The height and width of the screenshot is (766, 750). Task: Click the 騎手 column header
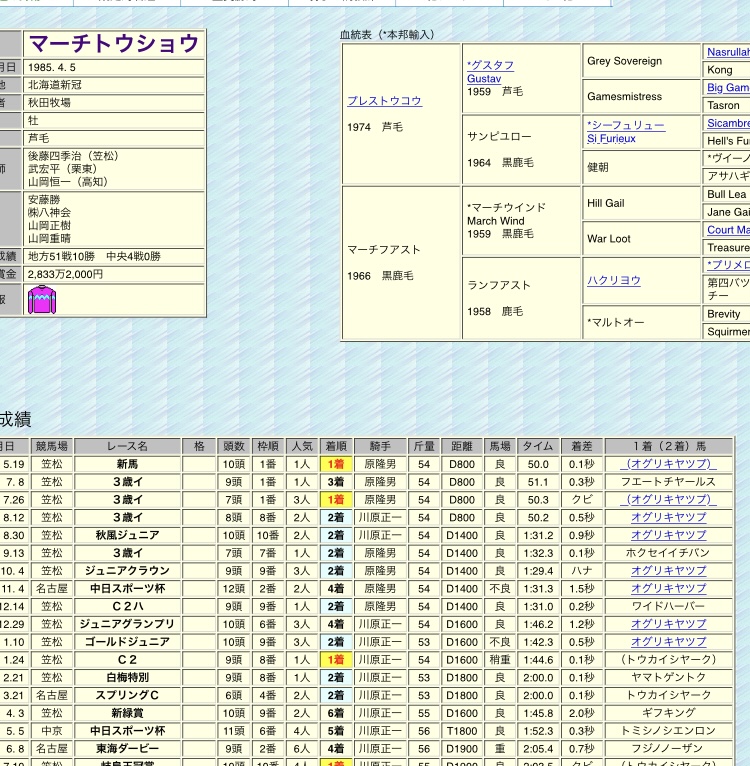click(380, 446)
